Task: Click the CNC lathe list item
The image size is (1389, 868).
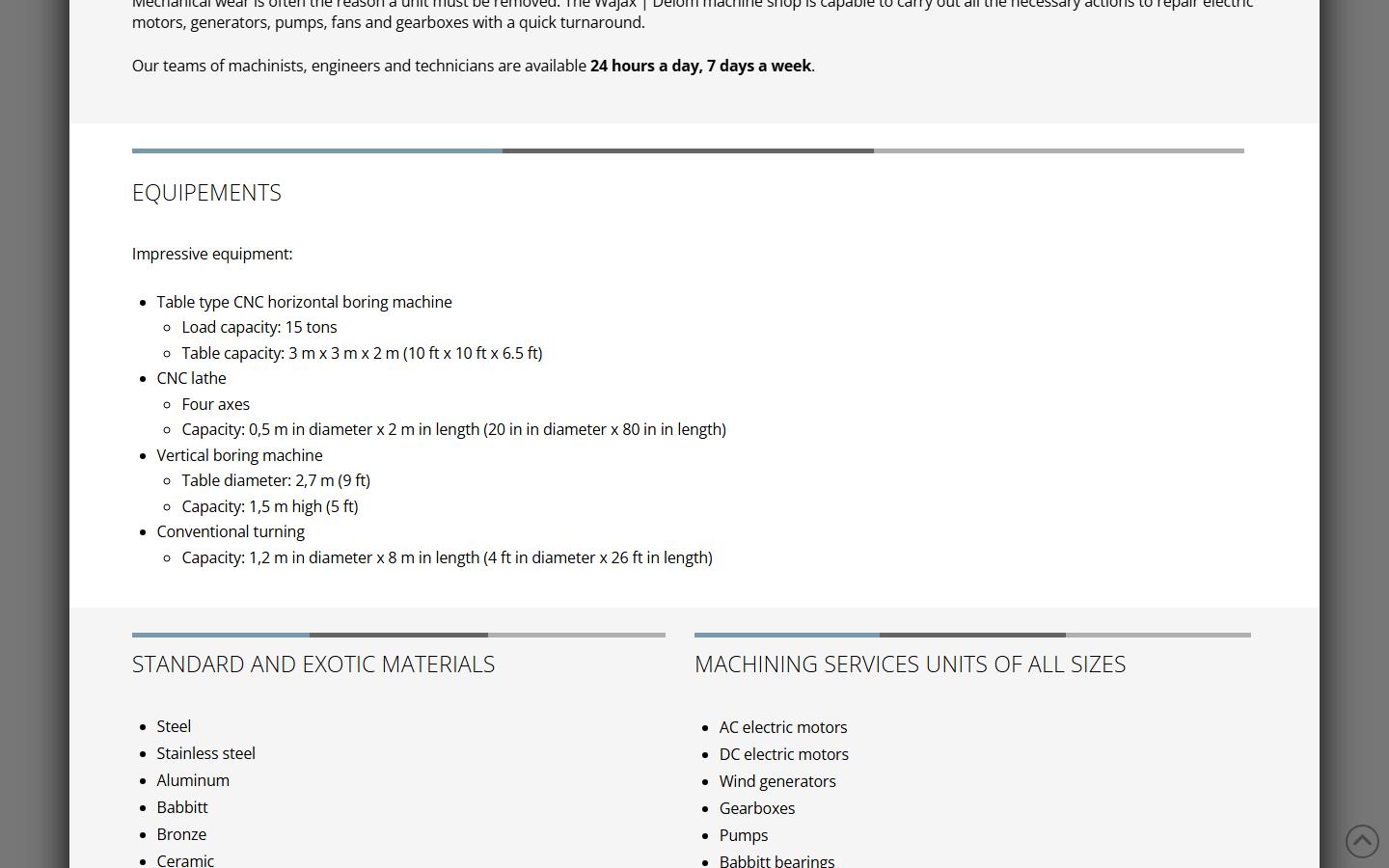Action: [x=191, y=379]
